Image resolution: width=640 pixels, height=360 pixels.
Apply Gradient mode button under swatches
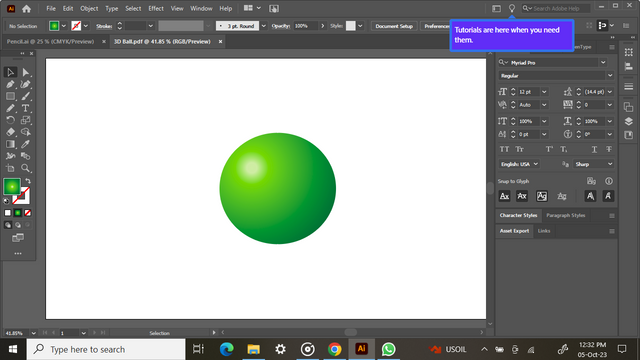18,213
